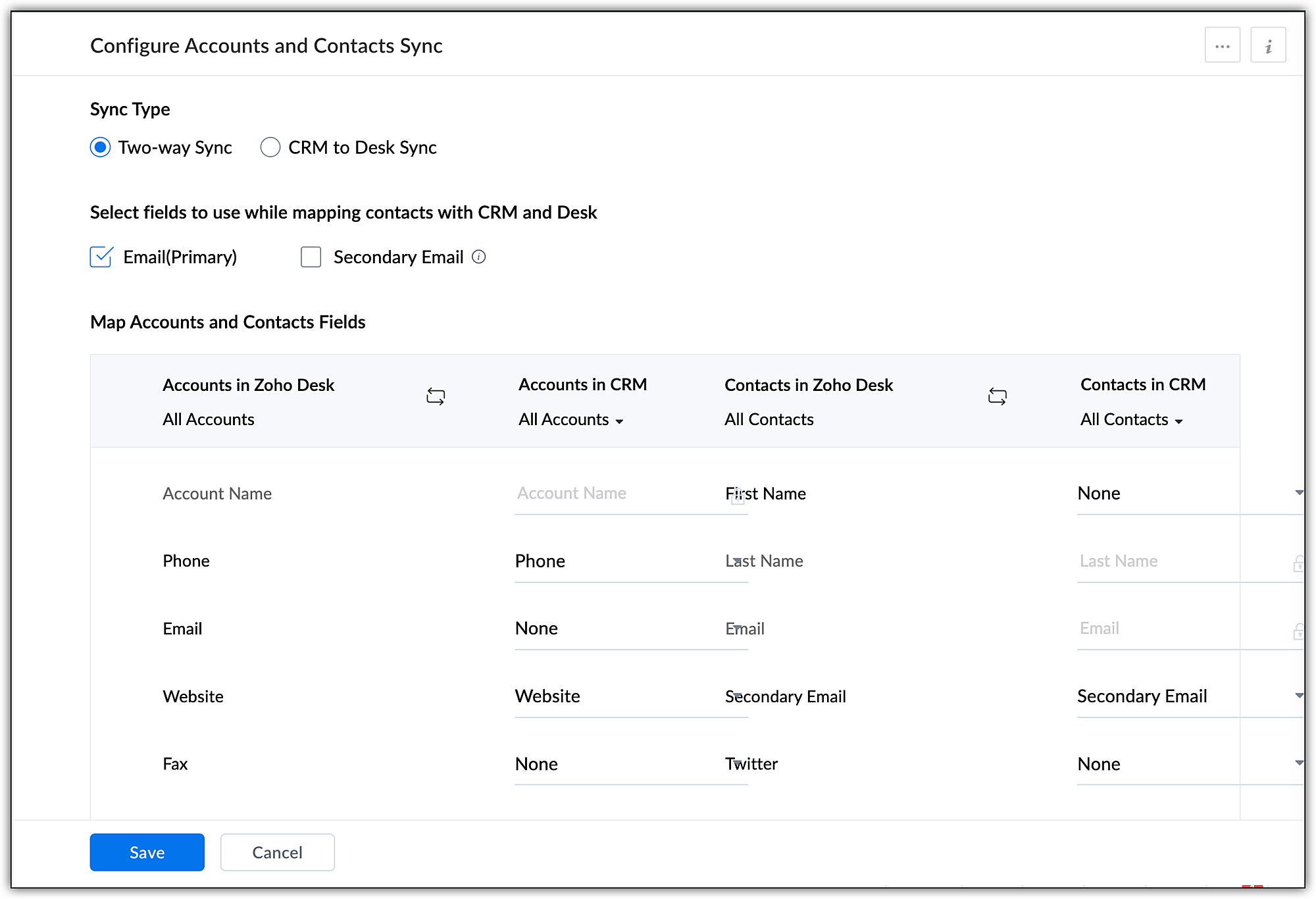Click lock icon in Last Name CRM row
1316x899 pixels.
(1298, 563)
